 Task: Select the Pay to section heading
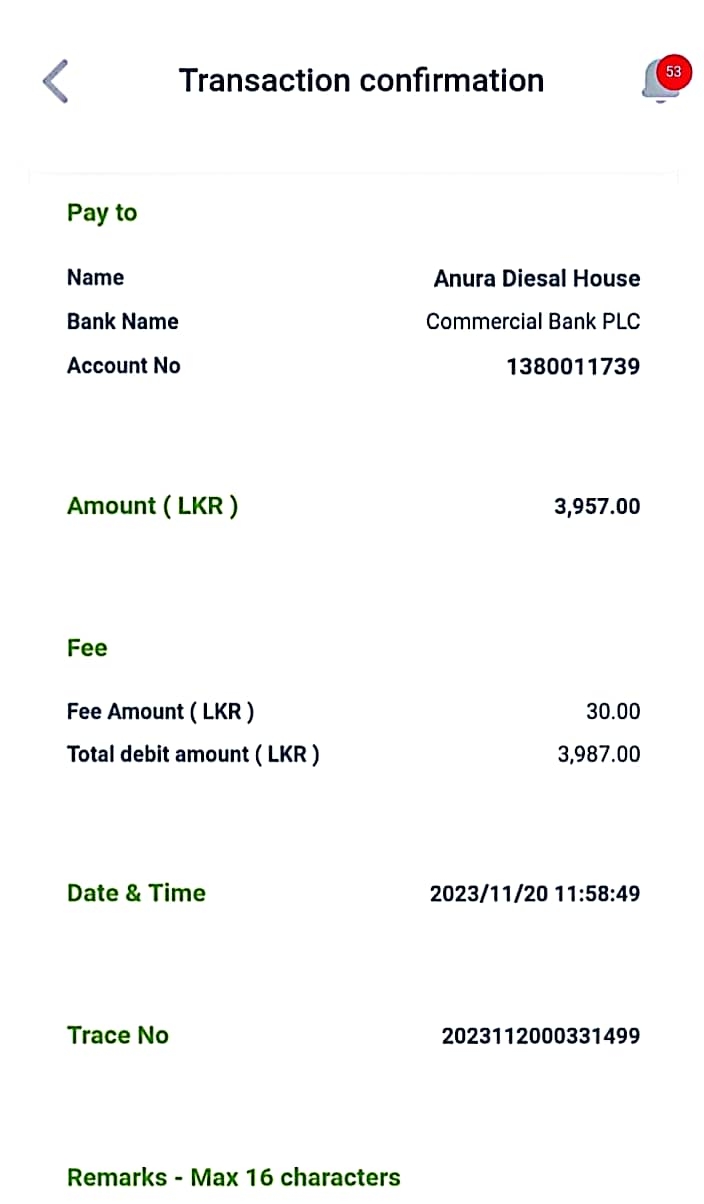point(102,213)
